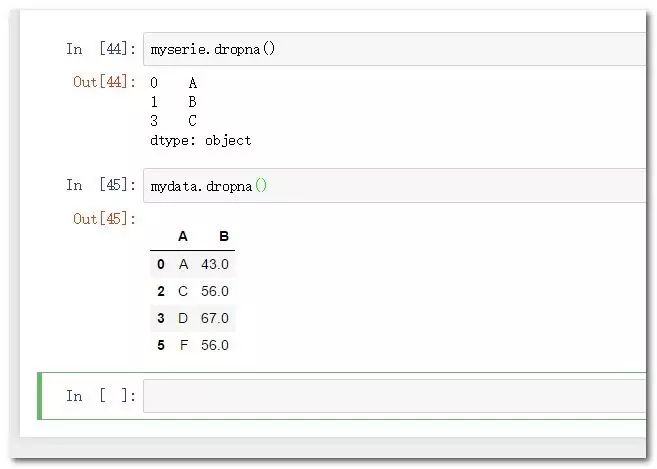Viewport: 657px width, 469px height.
Task: Click the 'dtype: object' output line
Action: (x=201, y=140)
